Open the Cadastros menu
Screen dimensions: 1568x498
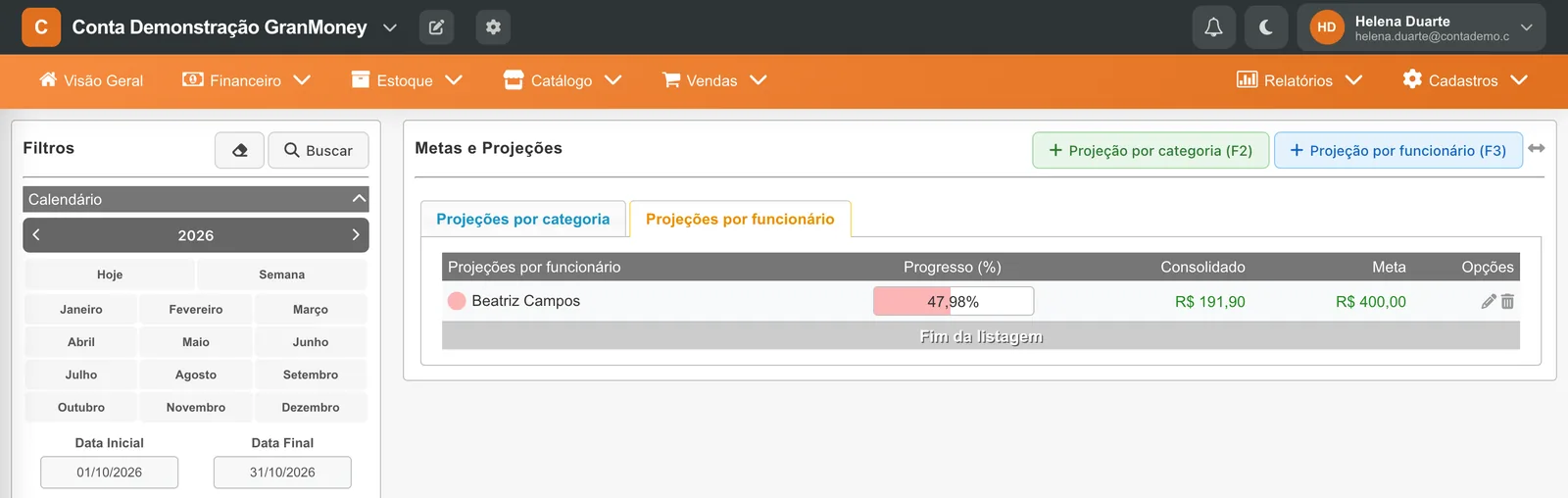pyautogui.click(x=1465, y=80)
